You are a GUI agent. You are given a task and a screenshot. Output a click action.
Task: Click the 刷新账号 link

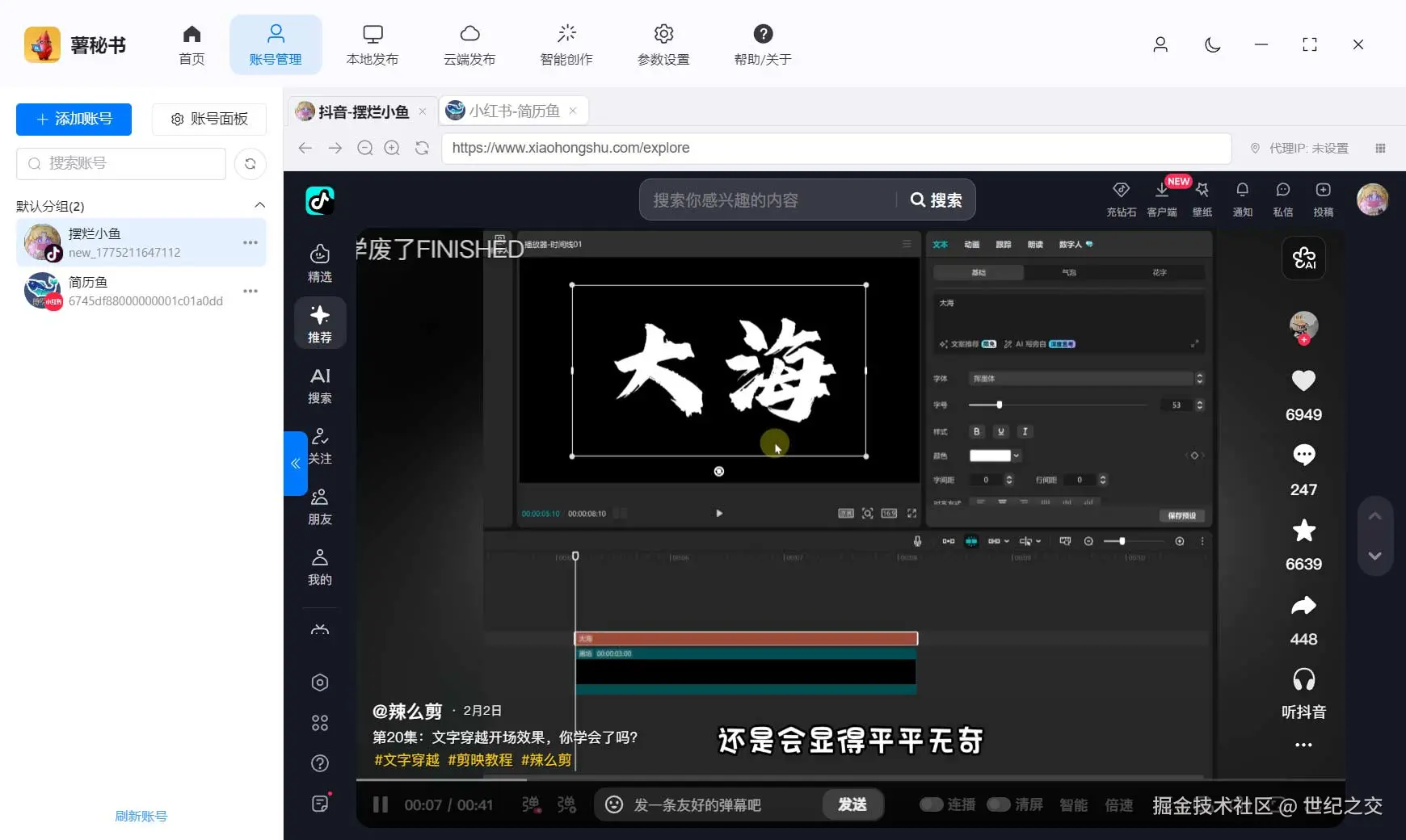(141, 816)
